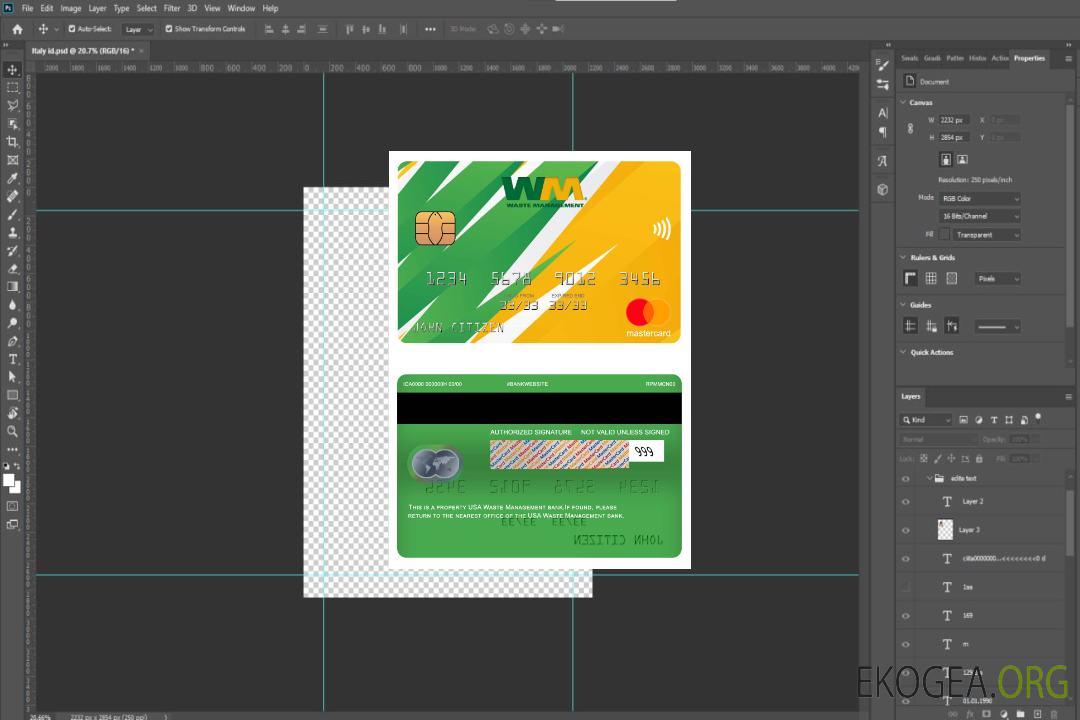Toggle visibility of the '169' text layer
Screen dimensions: 1080x720
pyautogui.click(x=906, y=616)
